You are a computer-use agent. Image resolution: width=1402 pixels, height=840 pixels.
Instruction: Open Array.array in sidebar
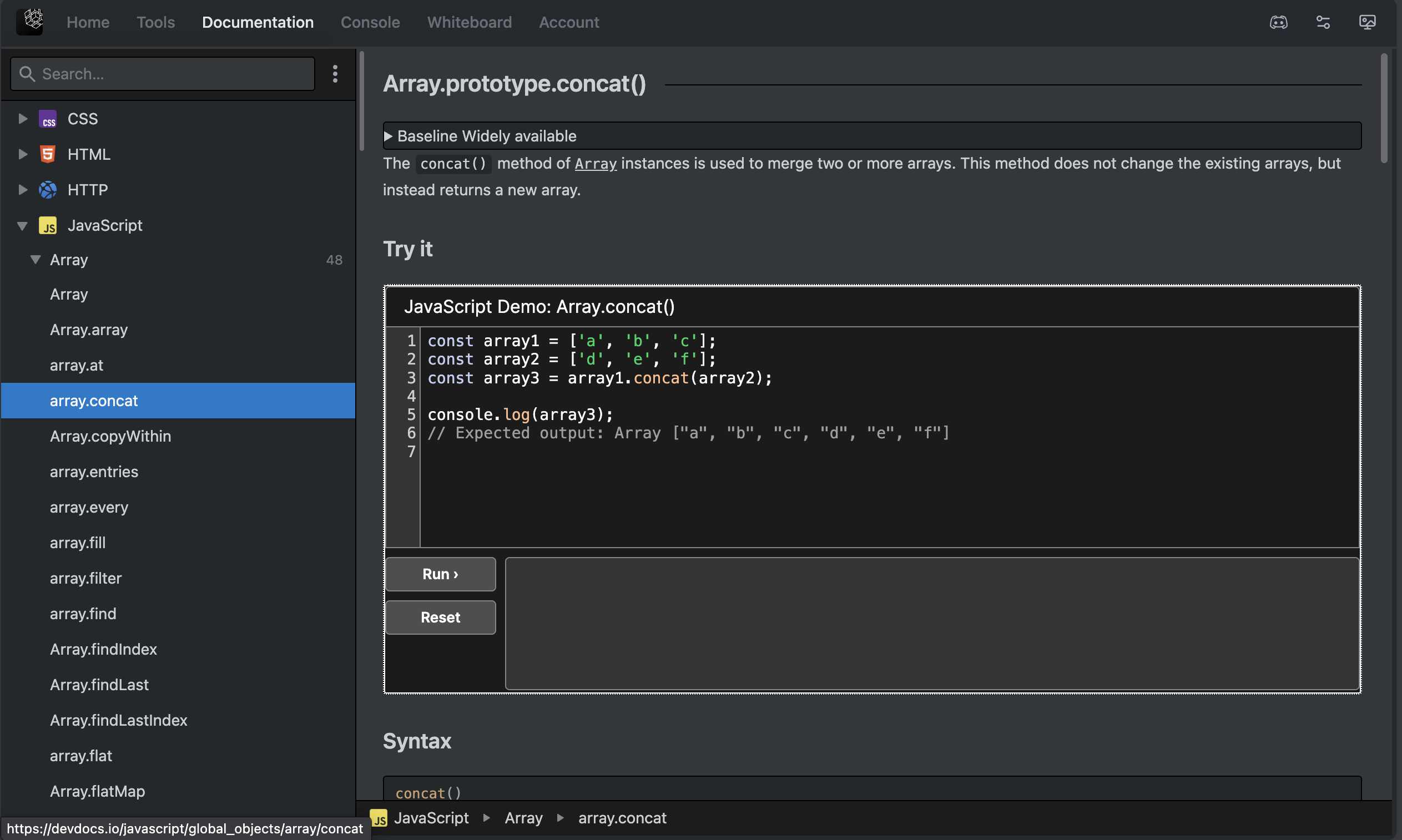tap(89, 330)
